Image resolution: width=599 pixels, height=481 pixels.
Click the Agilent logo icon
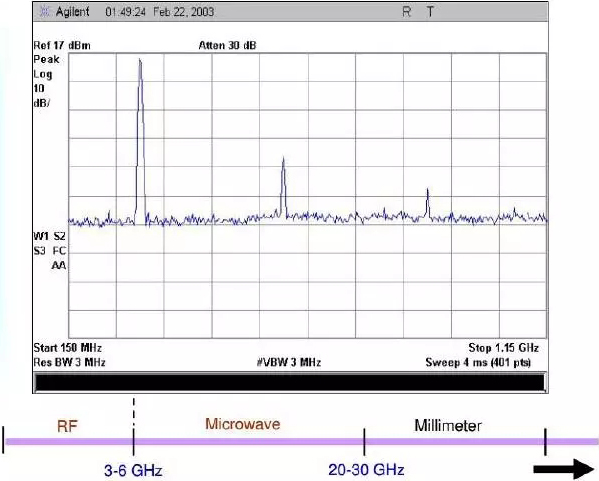tap(45, 12)
